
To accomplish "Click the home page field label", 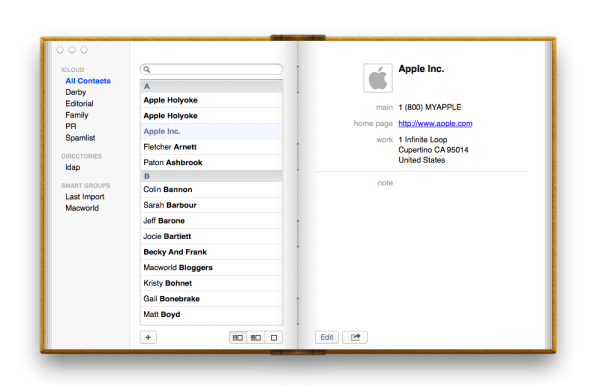I will pyautogui.click(x=373, y=123).
